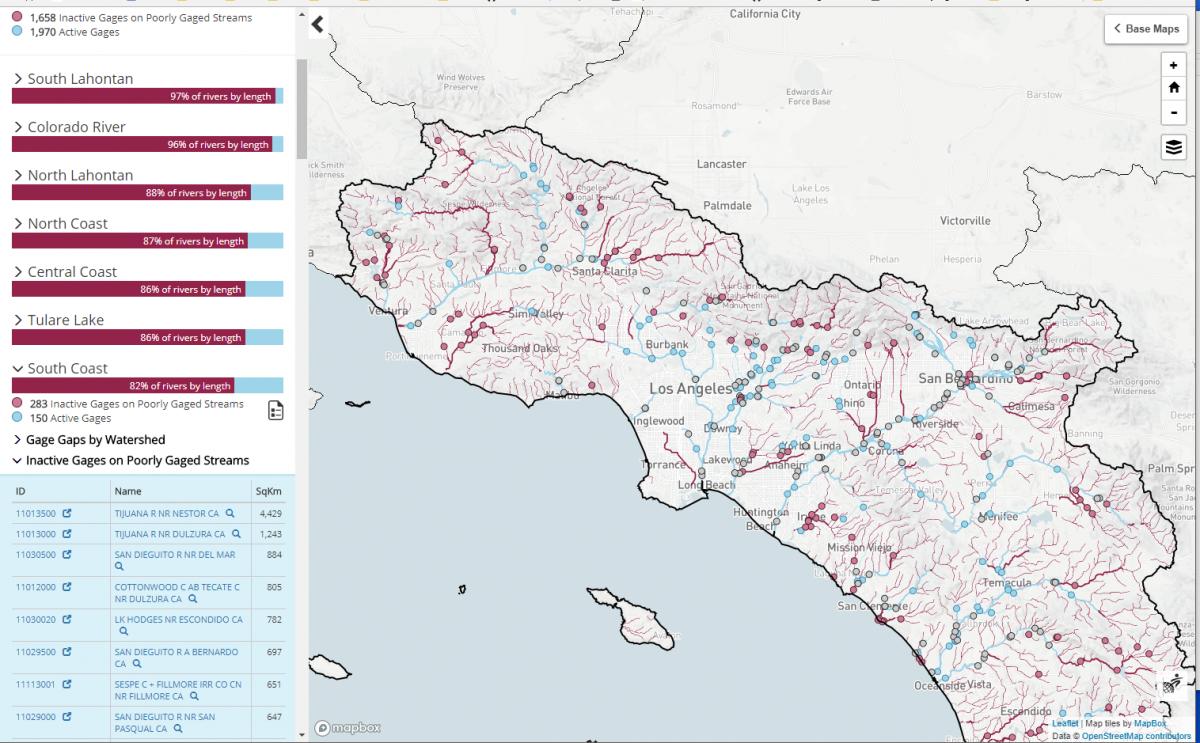
Task: Open external link for gage 11013500
Action: pyautogui.click(x=68, y=513)
